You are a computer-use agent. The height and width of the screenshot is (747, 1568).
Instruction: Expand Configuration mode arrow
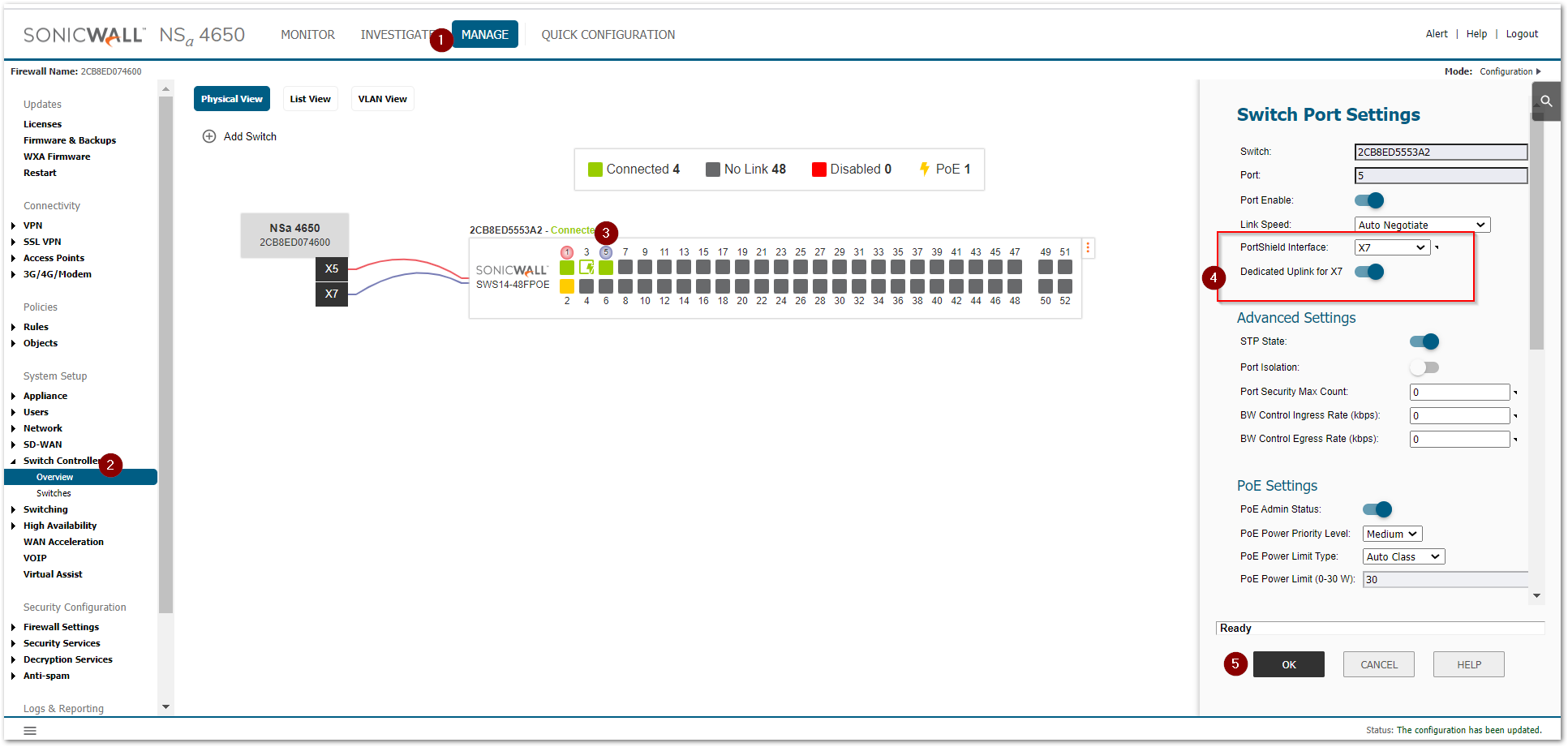pos(1539,71)
